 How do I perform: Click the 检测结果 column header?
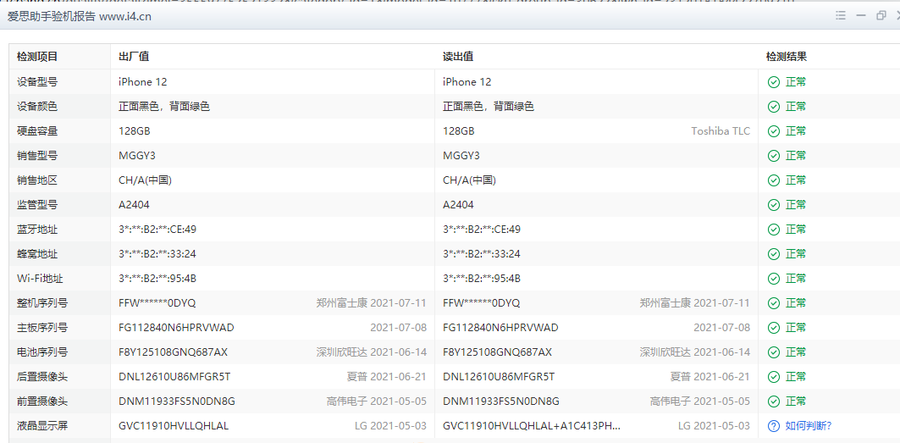(x=786, y=57)
